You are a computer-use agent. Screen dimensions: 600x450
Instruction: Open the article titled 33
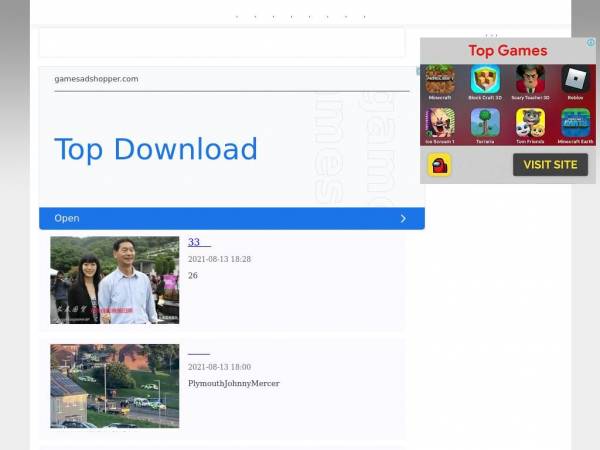click(199, 242)
